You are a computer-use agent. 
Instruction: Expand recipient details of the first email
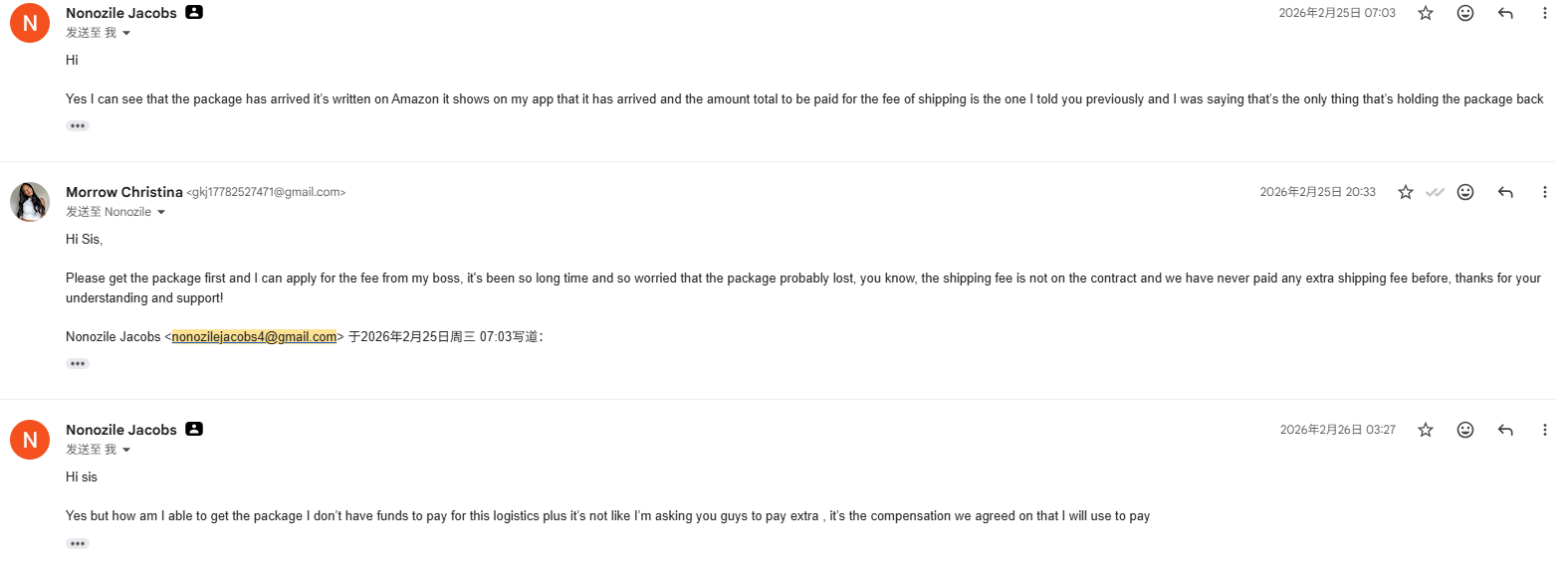pyautogui.click(x=126, y=33)
